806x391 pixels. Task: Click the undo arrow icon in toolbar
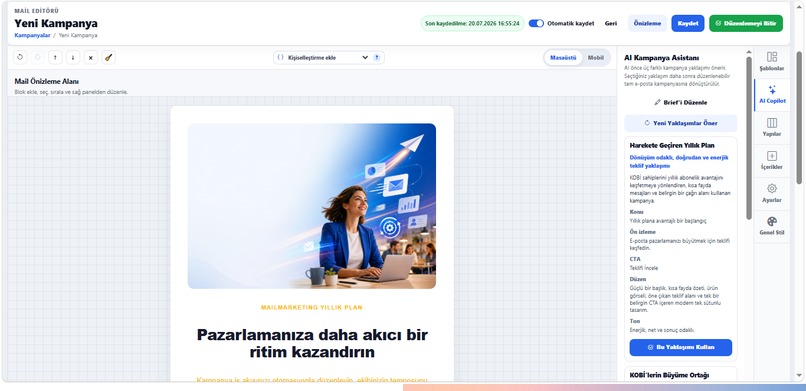coord(20,58)
